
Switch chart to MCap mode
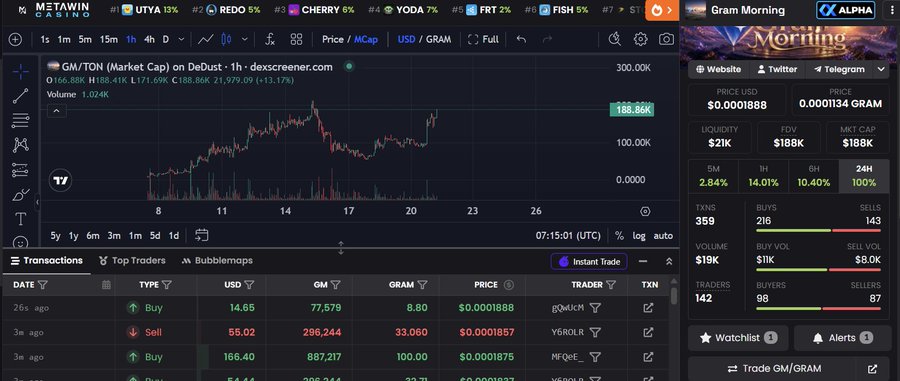(x=366, y=40)
